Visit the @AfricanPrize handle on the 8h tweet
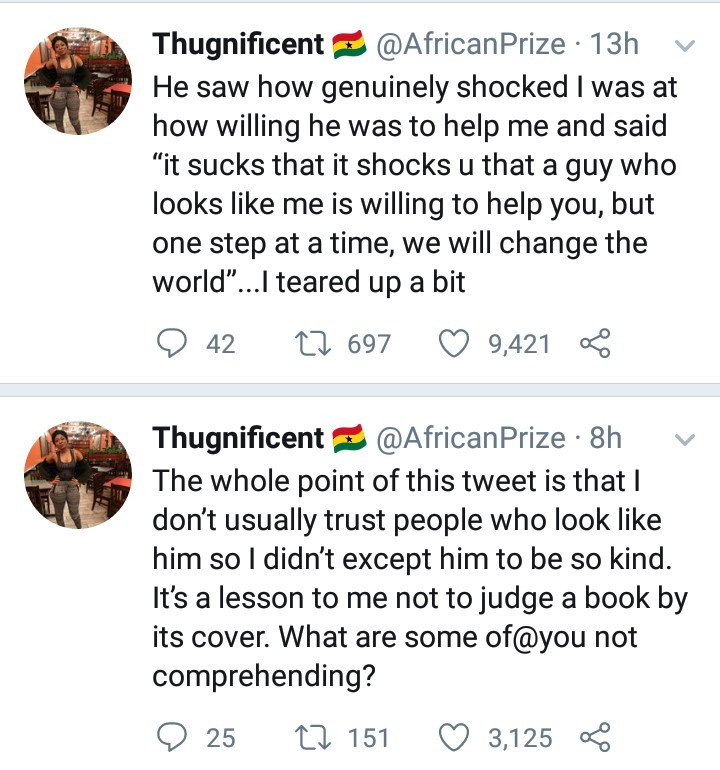Viewport: 720px width, 770px height. point(470,438)
